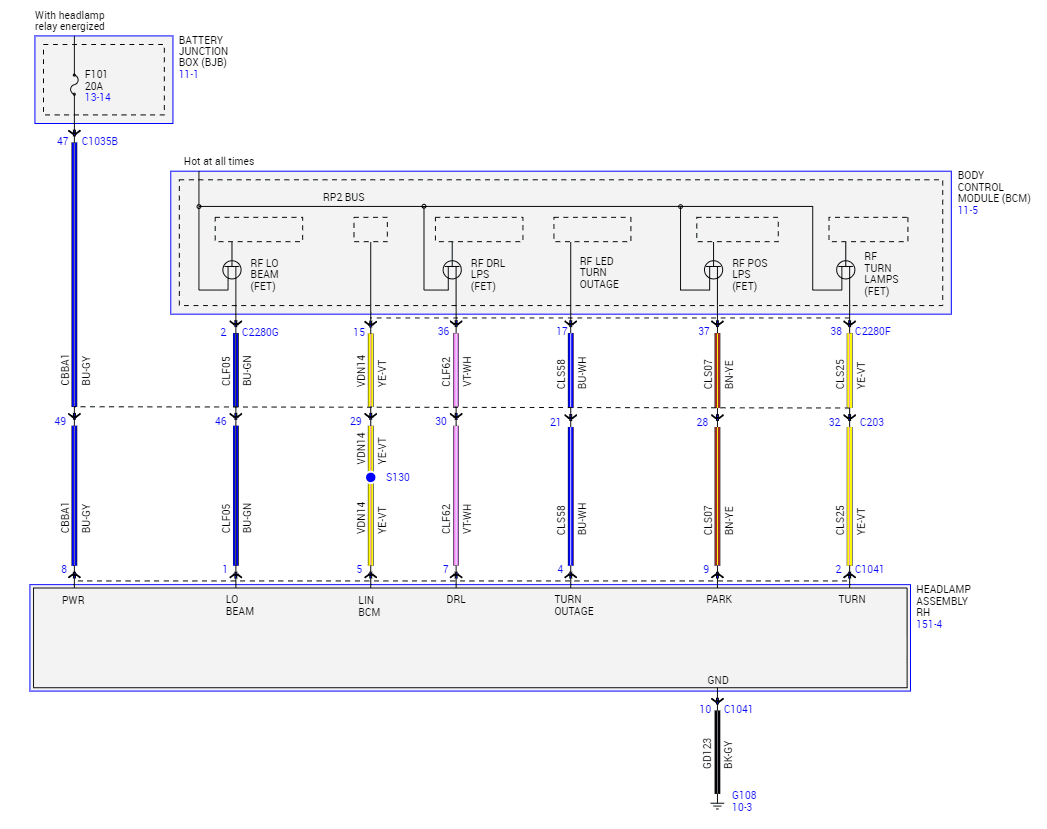
Task: Click pin 9 above PARK terminal
Action: (x=706, y=569)
